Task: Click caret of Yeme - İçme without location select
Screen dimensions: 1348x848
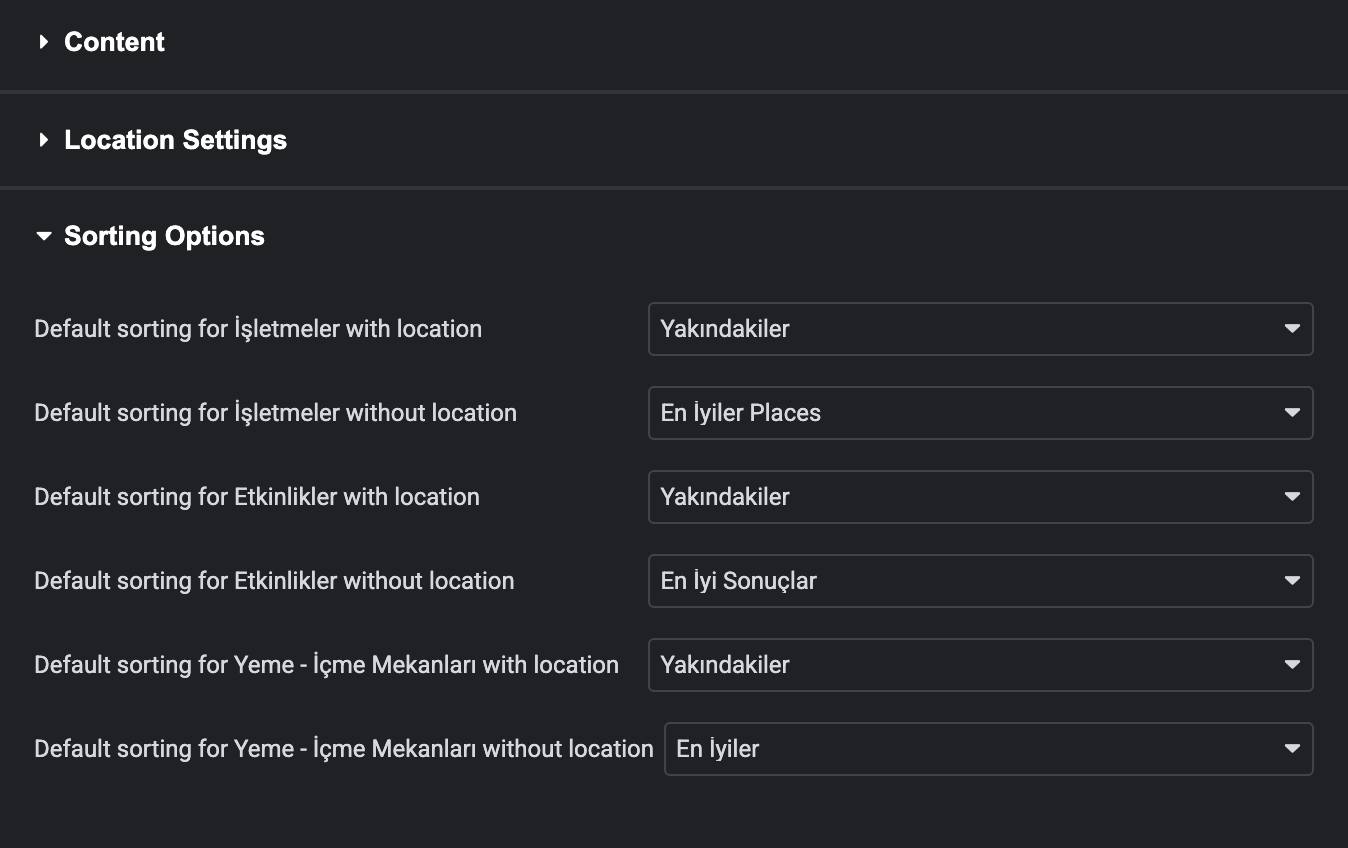Action: (x=1292, y=749)
